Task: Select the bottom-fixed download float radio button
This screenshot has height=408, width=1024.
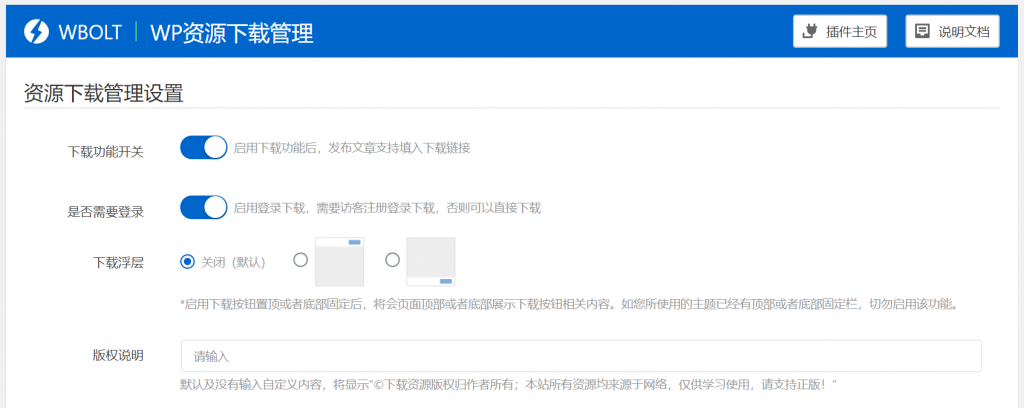Action: point(392,260)
